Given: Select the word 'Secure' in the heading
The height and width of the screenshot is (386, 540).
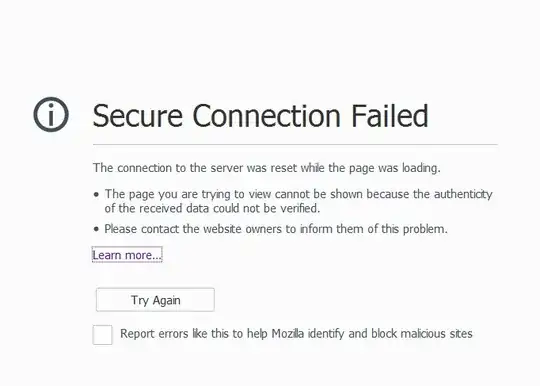Looking at the screenshot, I should (137, 116).
